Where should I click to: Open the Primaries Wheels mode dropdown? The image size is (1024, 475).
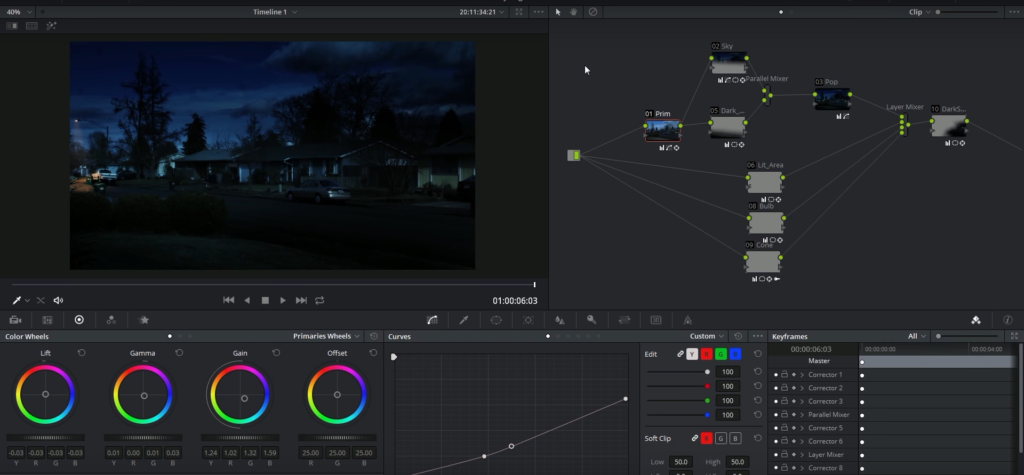coord(326,336)
